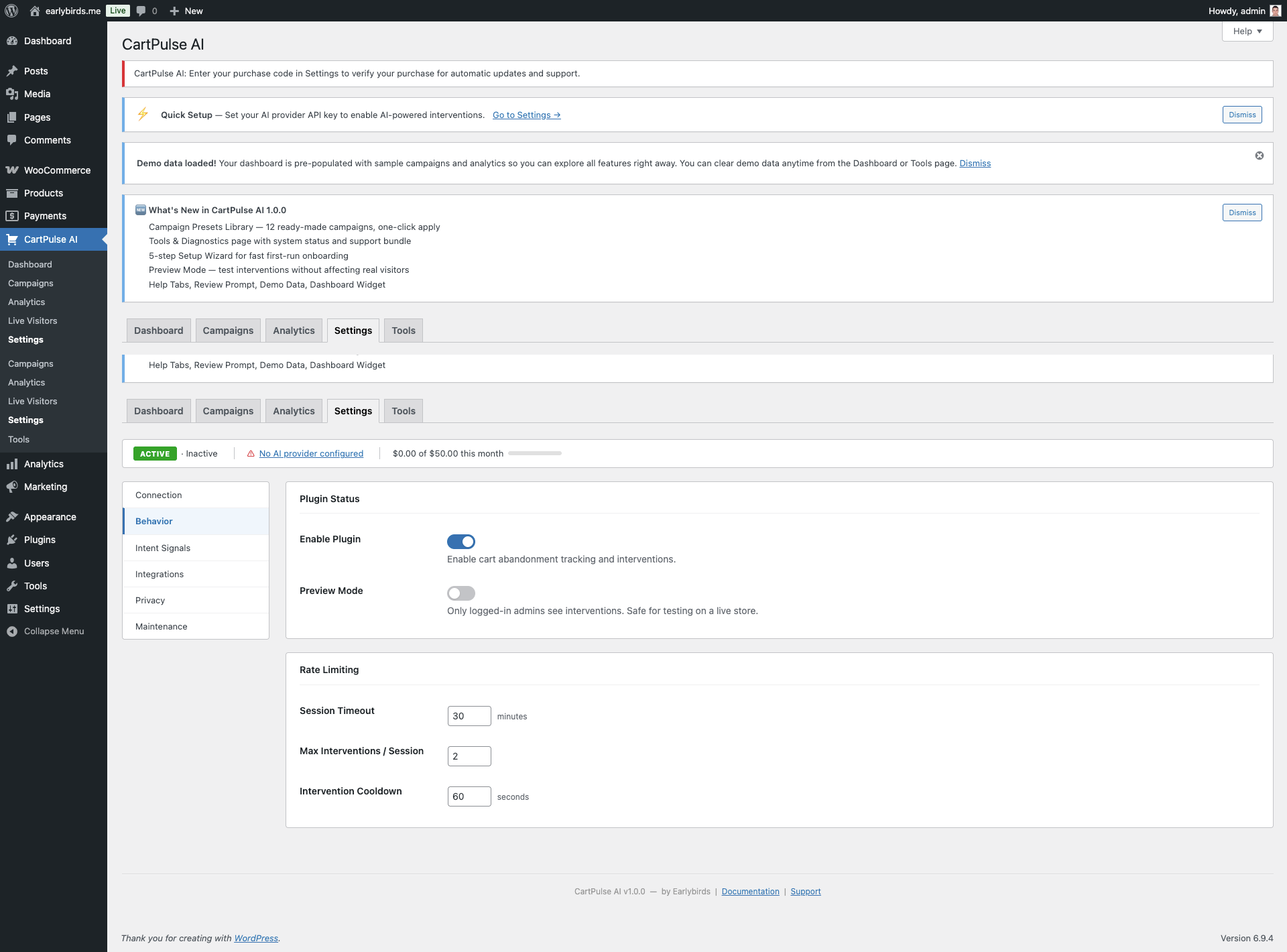Click the monthly usage progress bar
The height and width of the screenshot is (952, 1287).
[x=535, y=453]
